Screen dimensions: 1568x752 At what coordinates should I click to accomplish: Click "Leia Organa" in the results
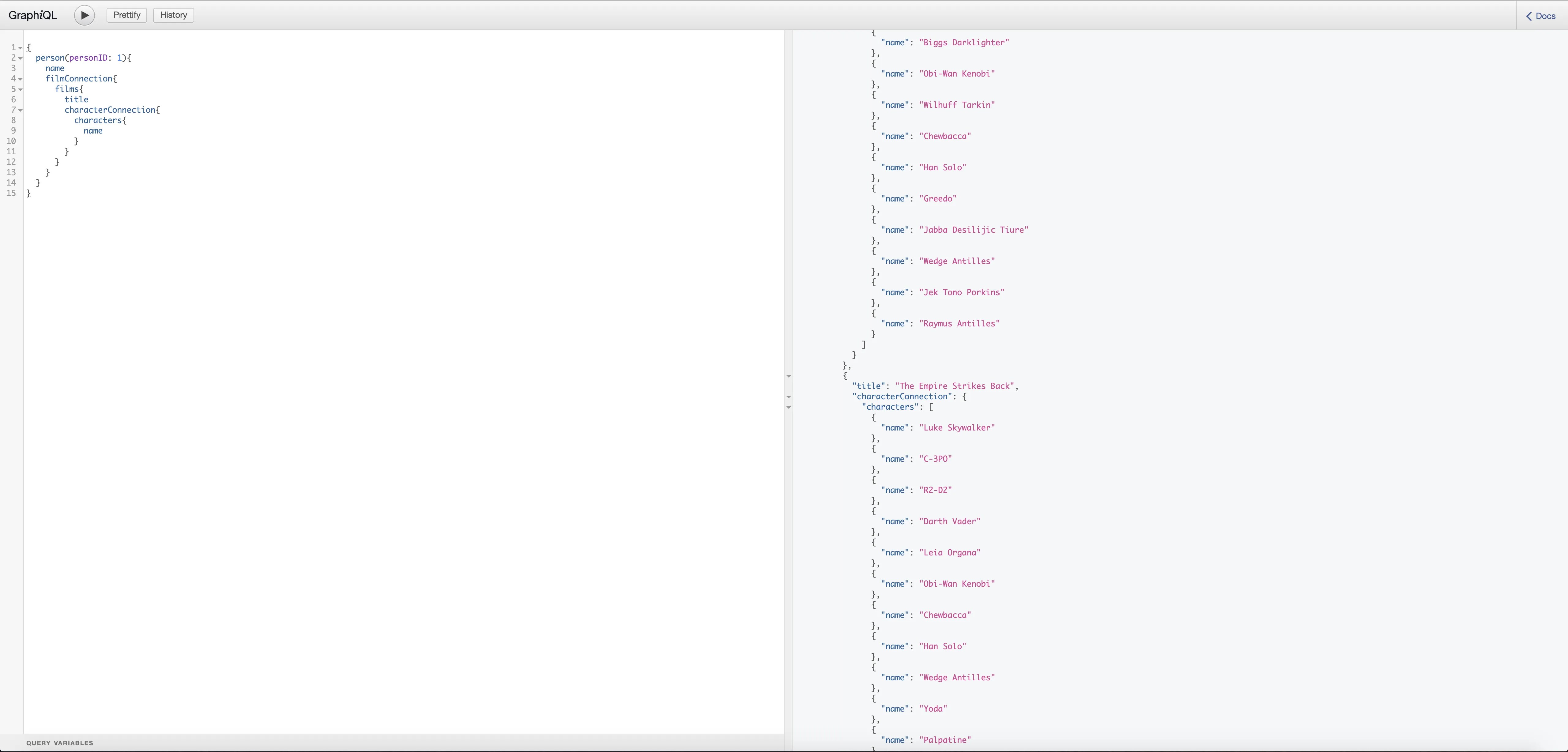click(x=950, y=552)
